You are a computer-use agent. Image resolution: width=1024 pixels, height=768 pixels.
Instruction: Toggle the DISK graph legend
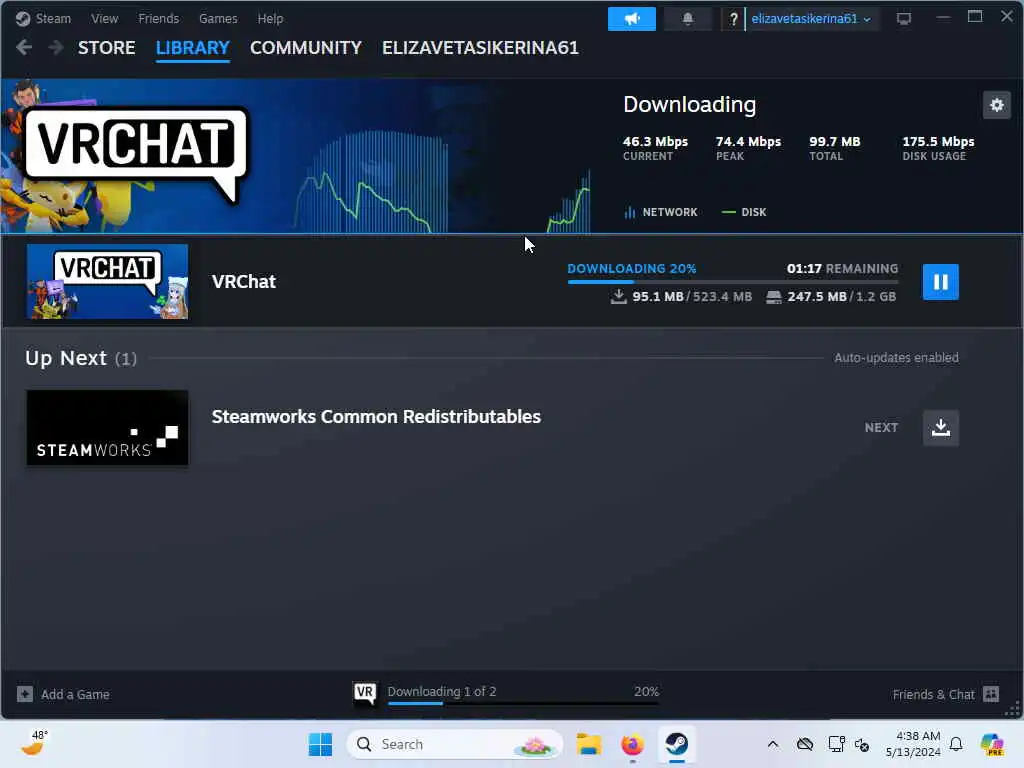coord(744,212)
